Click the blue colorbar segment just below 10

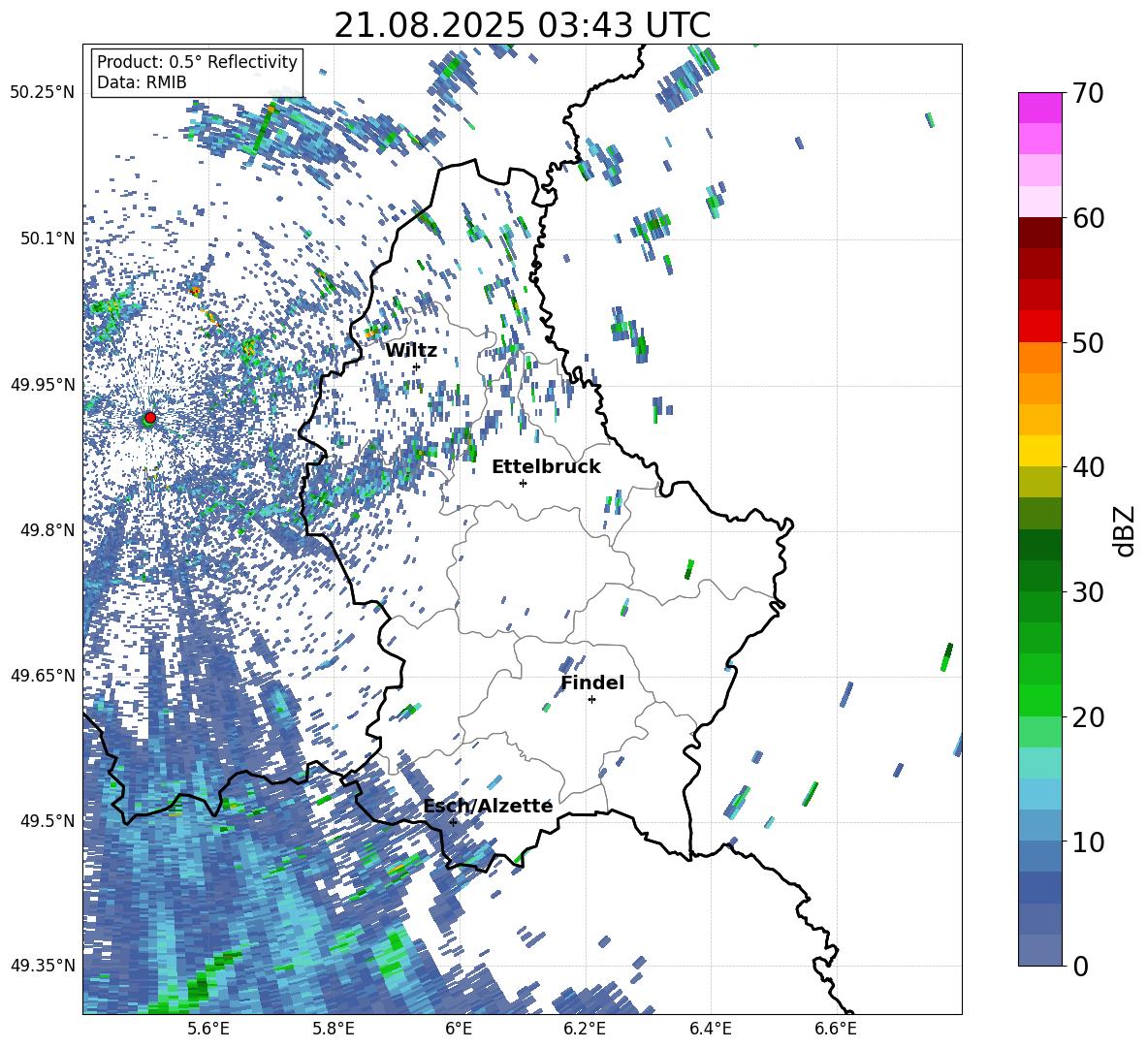pos(1039,855)
